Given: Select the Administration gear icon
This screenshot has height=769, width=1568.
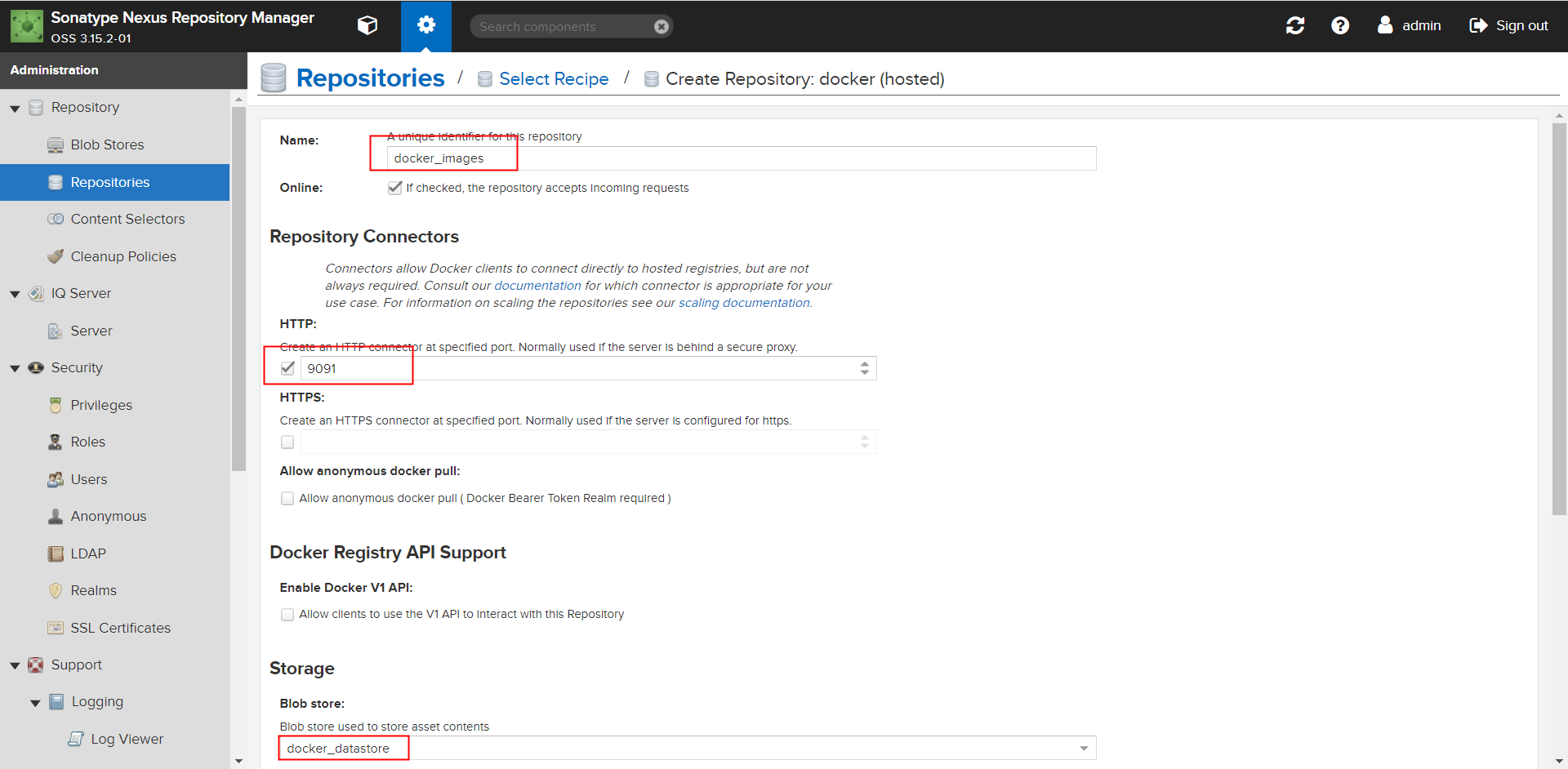Looking at the screenshot, I should (426, 25).
